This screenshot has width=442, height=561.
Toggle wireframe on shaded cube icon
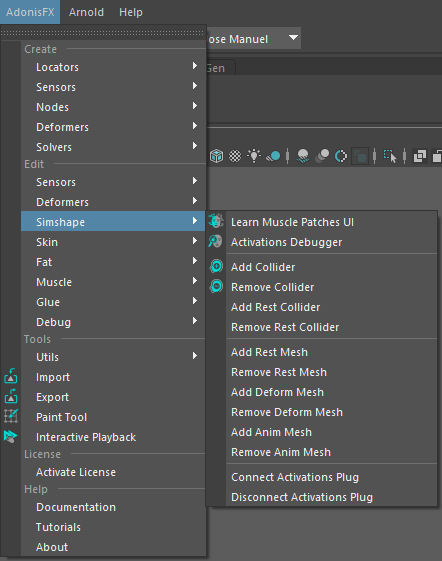coord(217,156)
